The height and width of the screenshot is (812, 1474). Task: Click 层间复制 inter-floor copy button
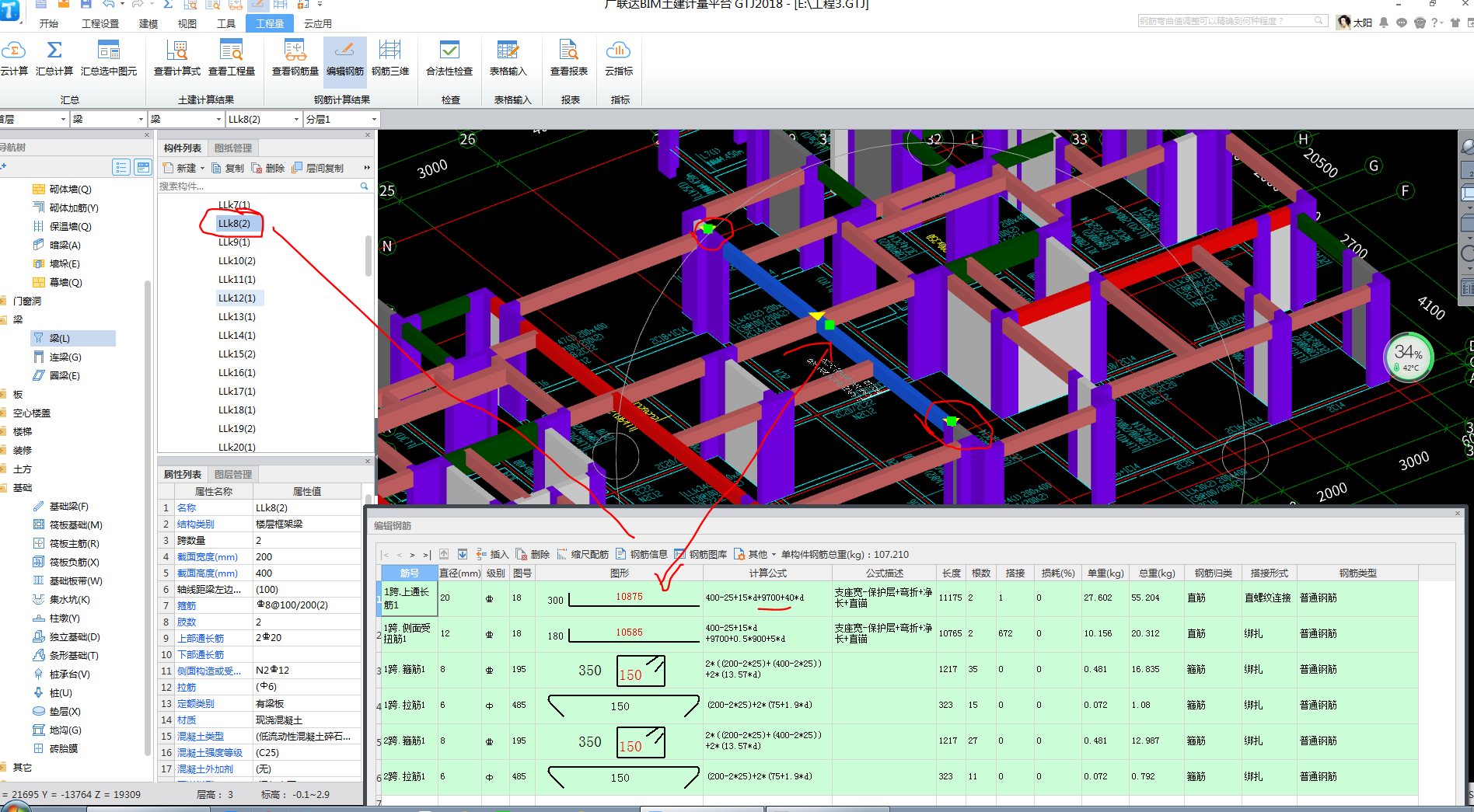(x=318, y=168)
